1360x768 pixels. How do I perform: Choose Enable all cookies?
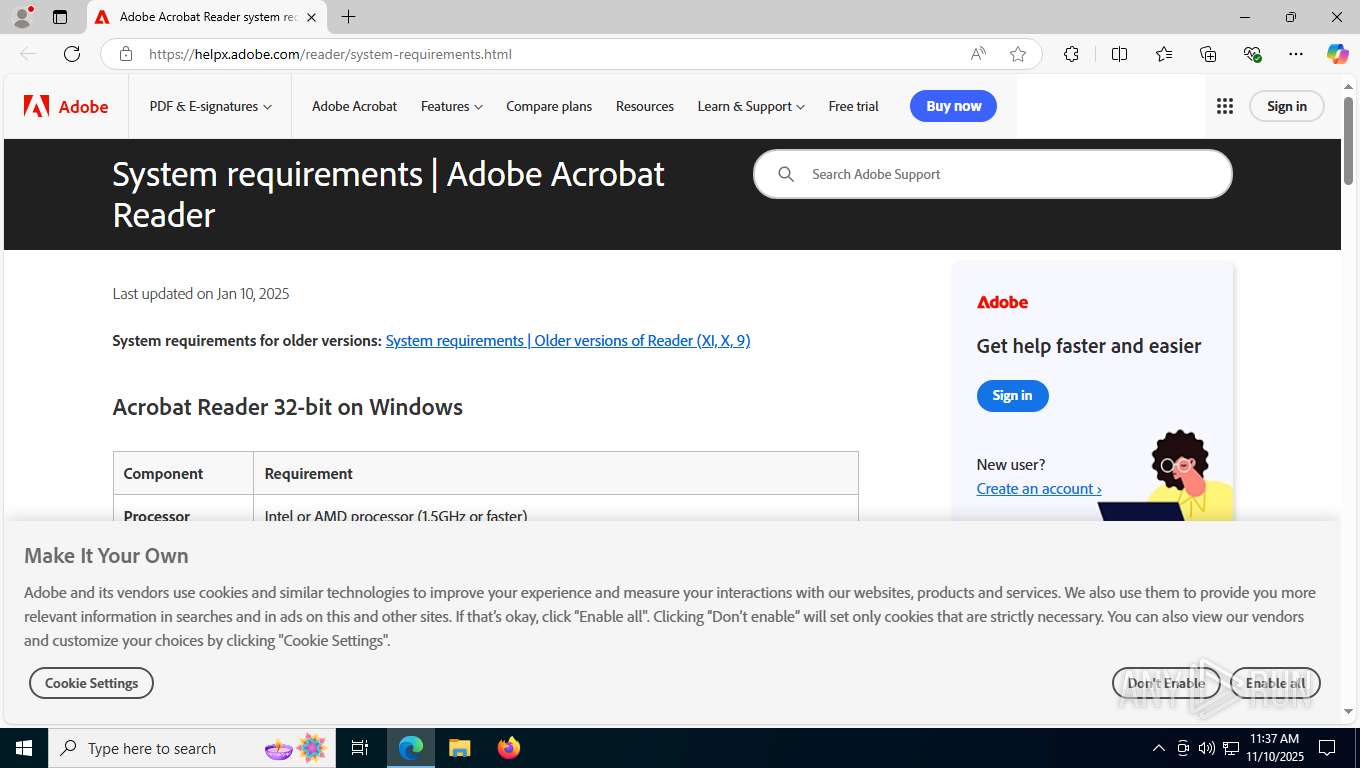coord(1275,683)
